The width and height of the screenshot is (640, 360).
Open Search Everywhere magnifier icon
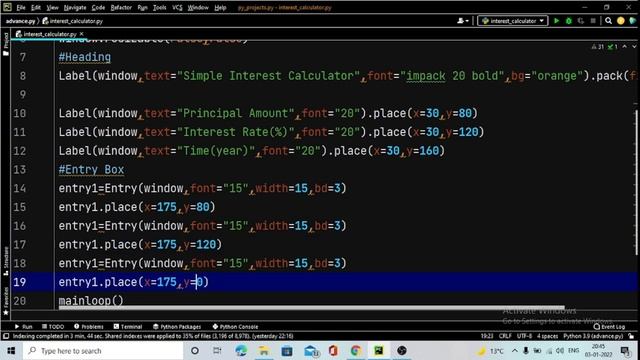click(x=608, y=21)
